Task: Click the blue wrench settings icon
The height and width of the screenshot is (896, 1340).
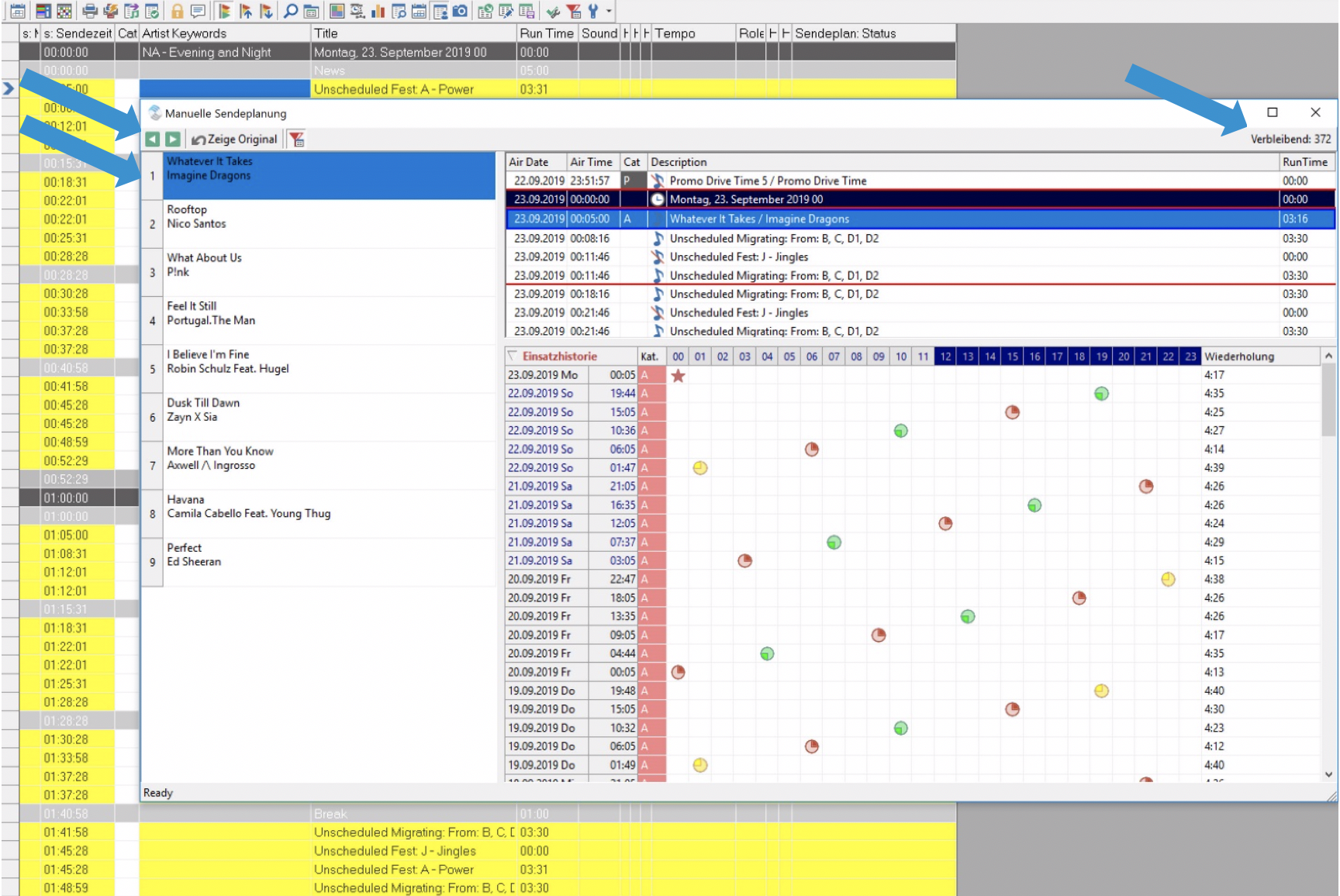Action: pyautogui.click(x=593, y=11)
